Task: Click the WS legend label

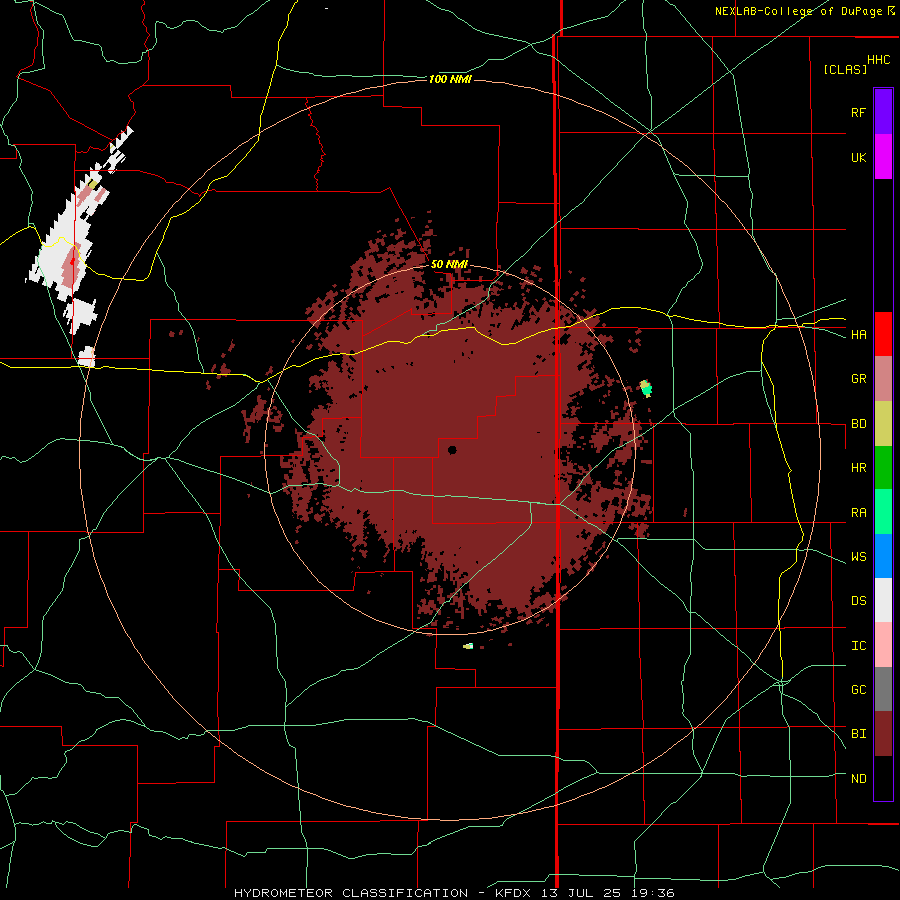Action: point(858,557)
